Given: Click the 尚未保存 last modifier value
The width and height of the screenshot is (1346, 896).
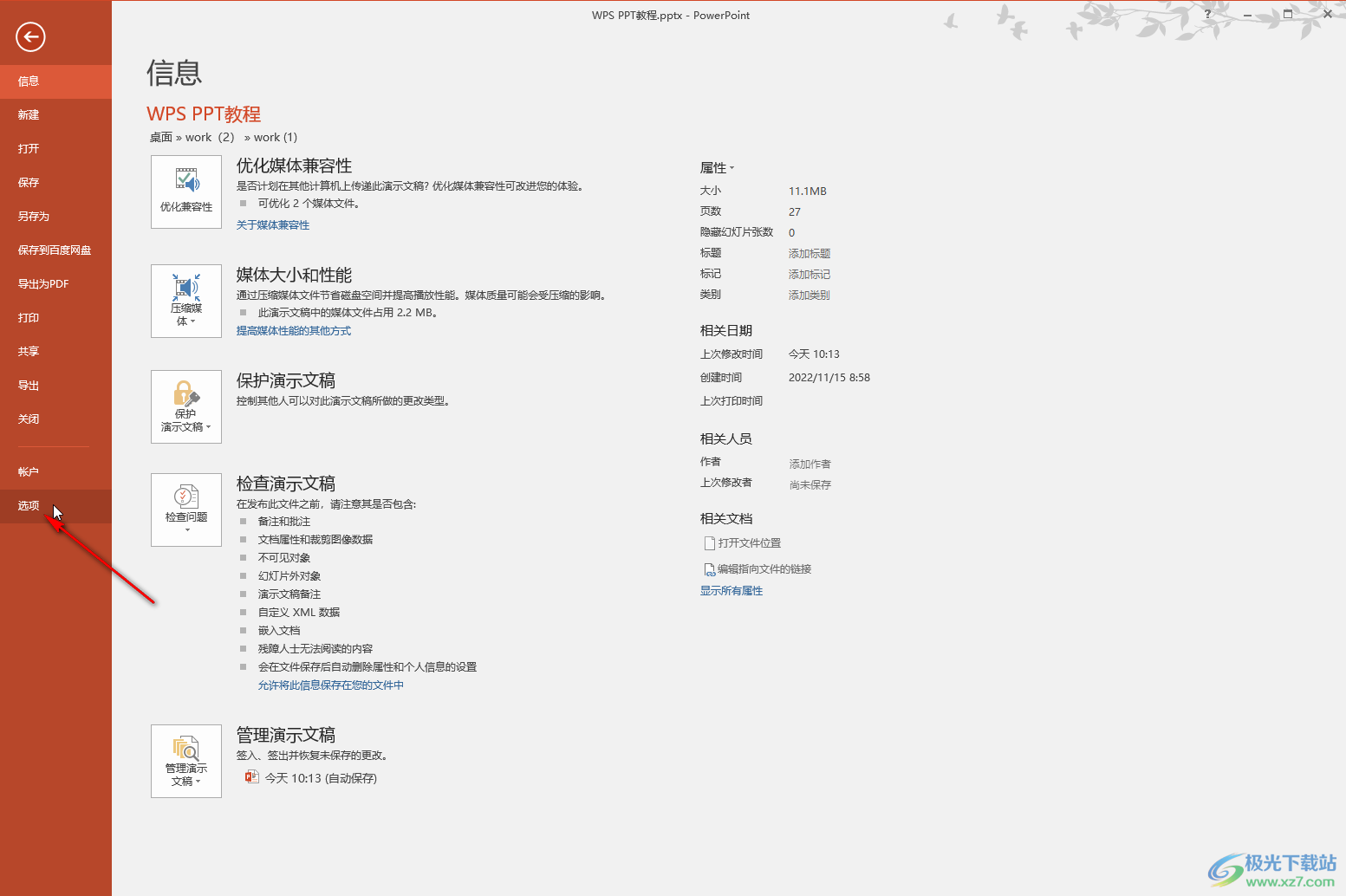Looking at the screenshot, I should pyautogui.click(x=810, y=485).
